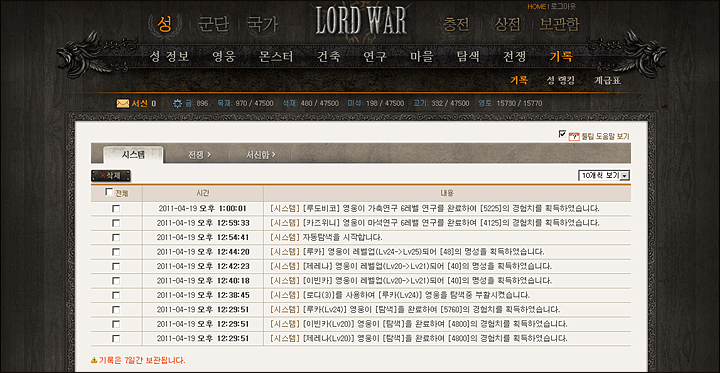The height and width of the screenshot is (373, 720).
Task: Check the 12:40:18 이빈카 levelup row box
Action: [x=116, y=281]
